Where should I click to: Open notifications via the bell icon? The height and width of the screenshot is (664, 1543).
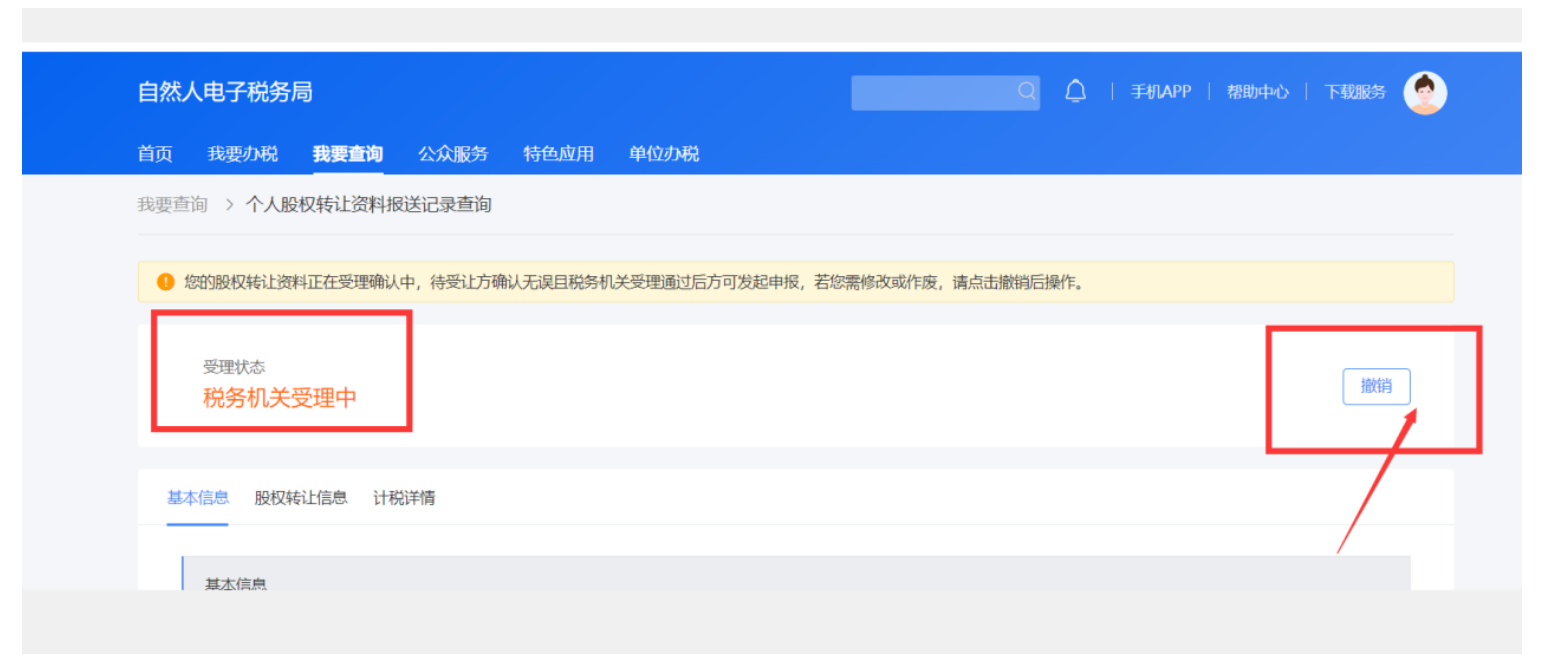1075,92
